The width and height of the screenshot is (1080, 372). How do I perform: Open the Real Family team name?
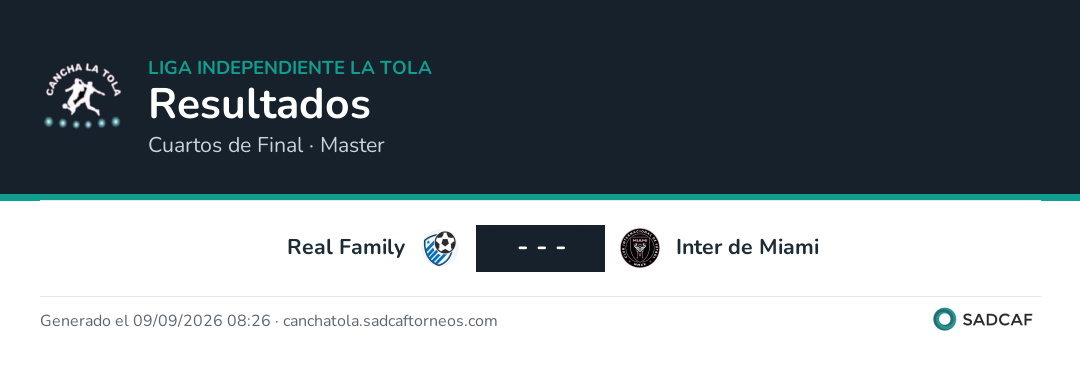[x=346, y=247]
